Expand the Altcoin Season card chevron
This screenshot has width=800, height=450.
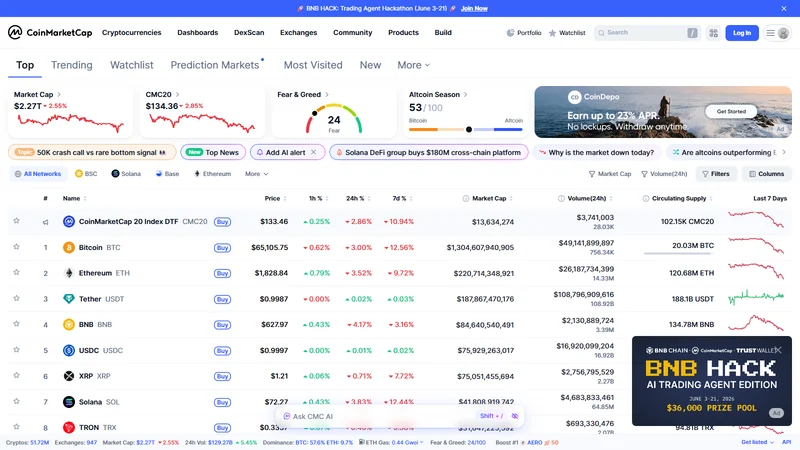[465, 94]
